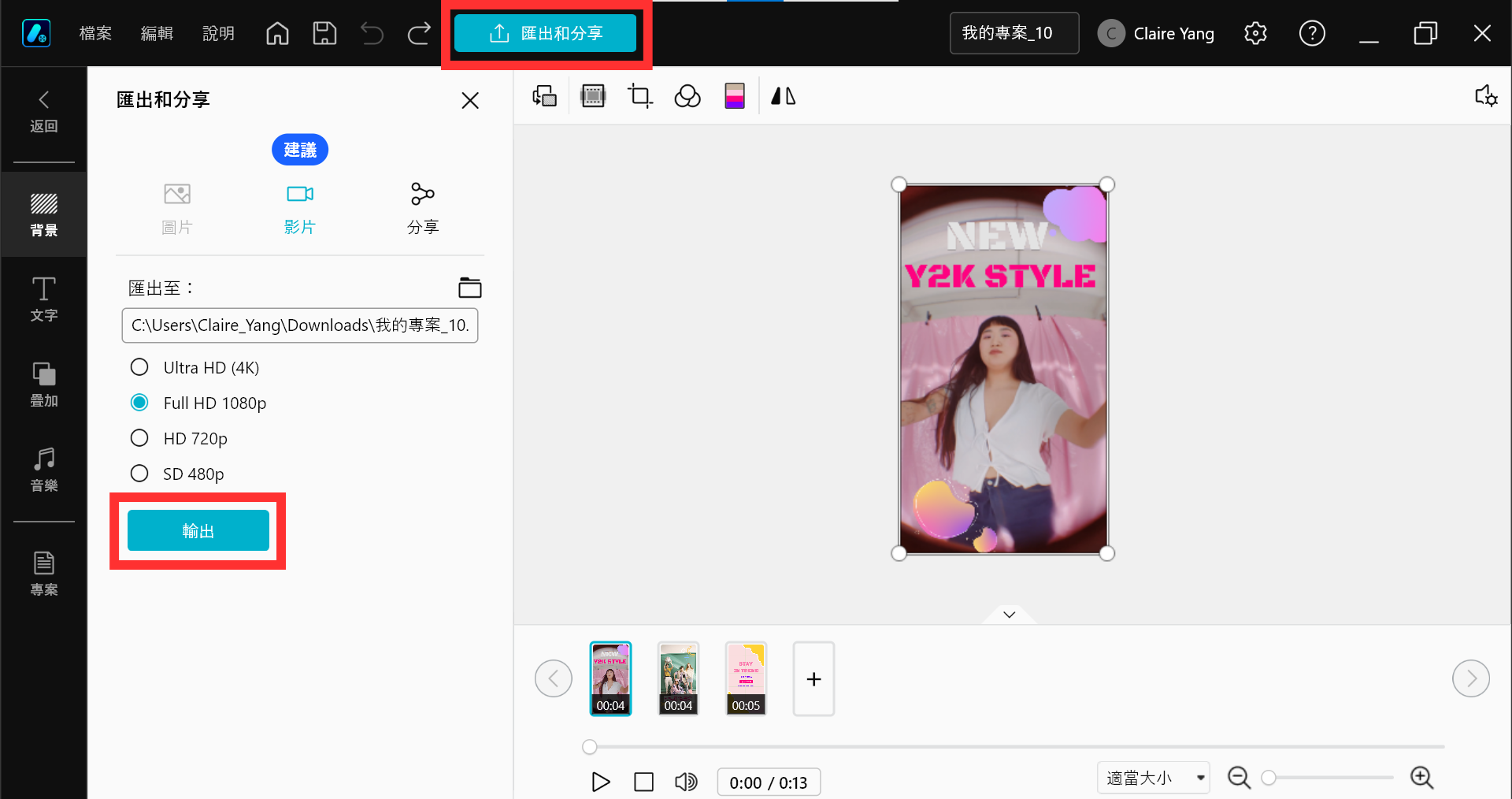Open the 檔案 menu

(x=95, y=33)
